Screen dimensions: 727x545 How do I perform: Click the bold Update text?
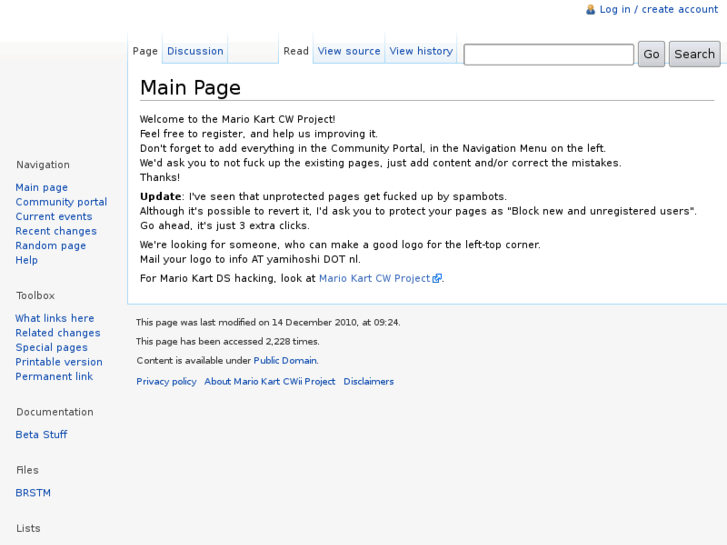[160, 197]
